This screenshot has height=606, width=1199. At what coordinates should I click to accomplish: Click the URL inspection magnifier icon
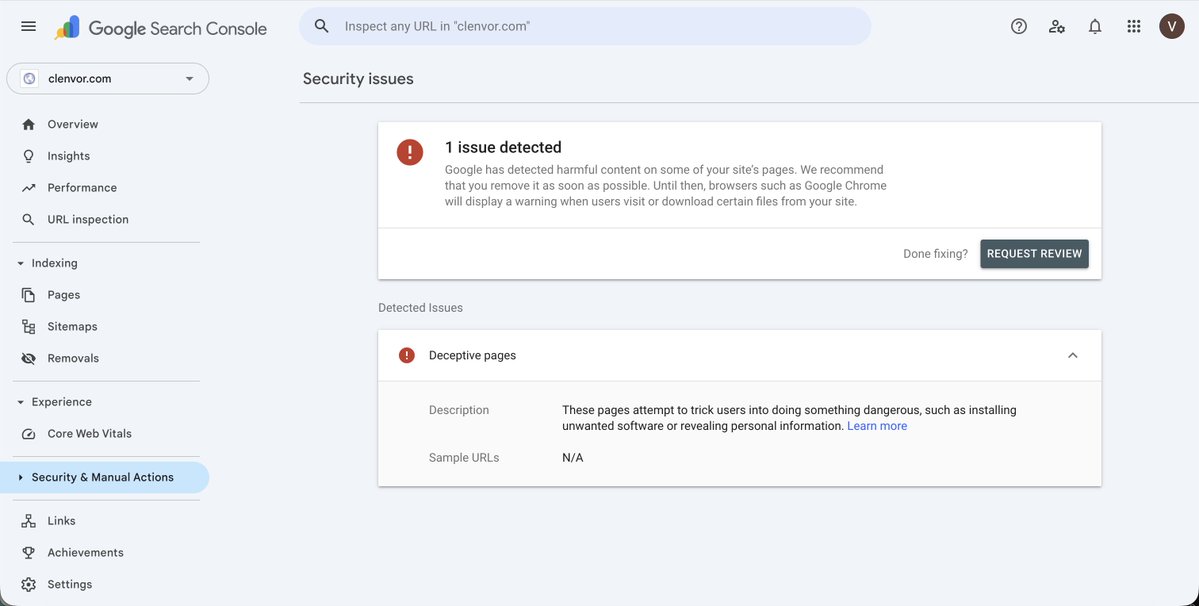(x=28, y=219)
